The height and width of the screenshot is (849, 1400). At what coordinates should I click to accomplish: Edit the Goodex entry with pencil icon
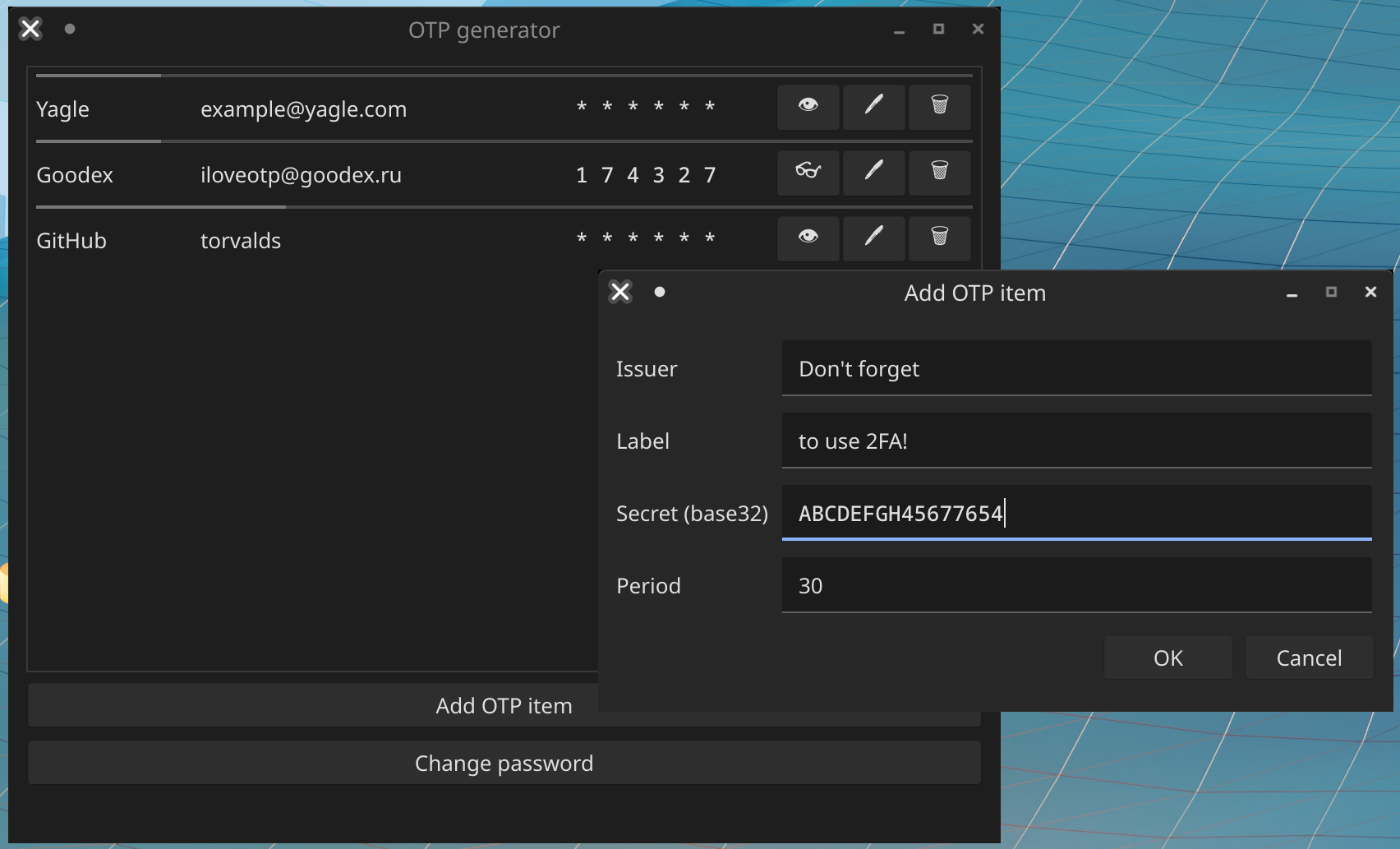(x=874, y=173)
